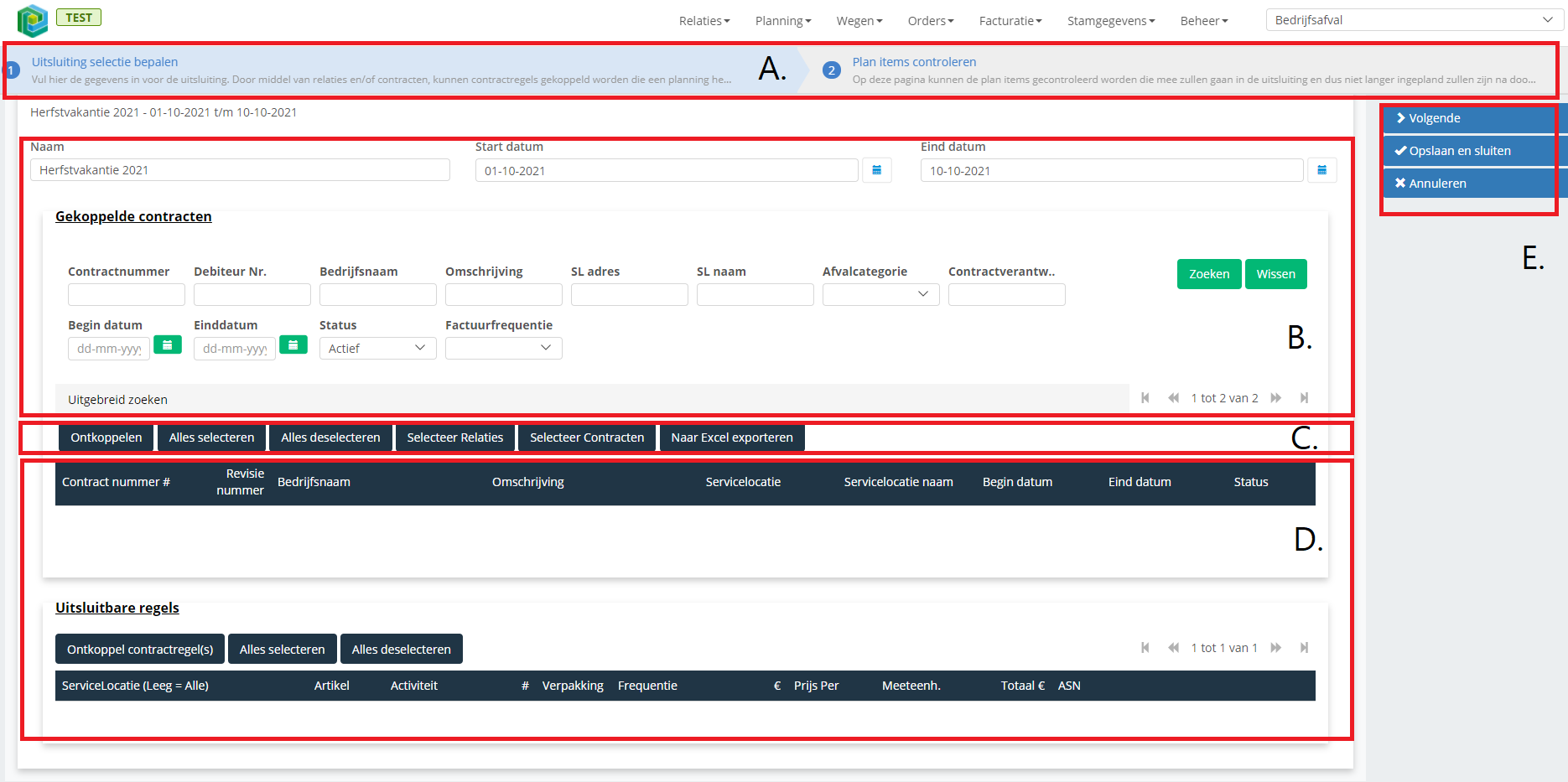Viewport: 1568px width, 782px height.
Task: Click Naar Excel exporteren button
Action: point(732,438)
